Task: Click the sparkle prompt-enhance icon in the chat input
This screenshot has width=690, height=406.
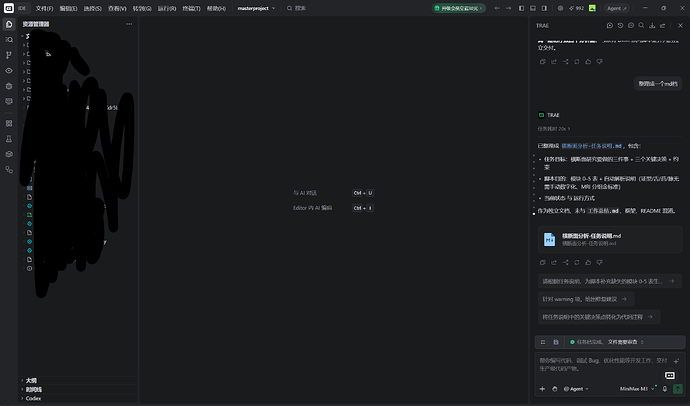Action: pos(676,361)
